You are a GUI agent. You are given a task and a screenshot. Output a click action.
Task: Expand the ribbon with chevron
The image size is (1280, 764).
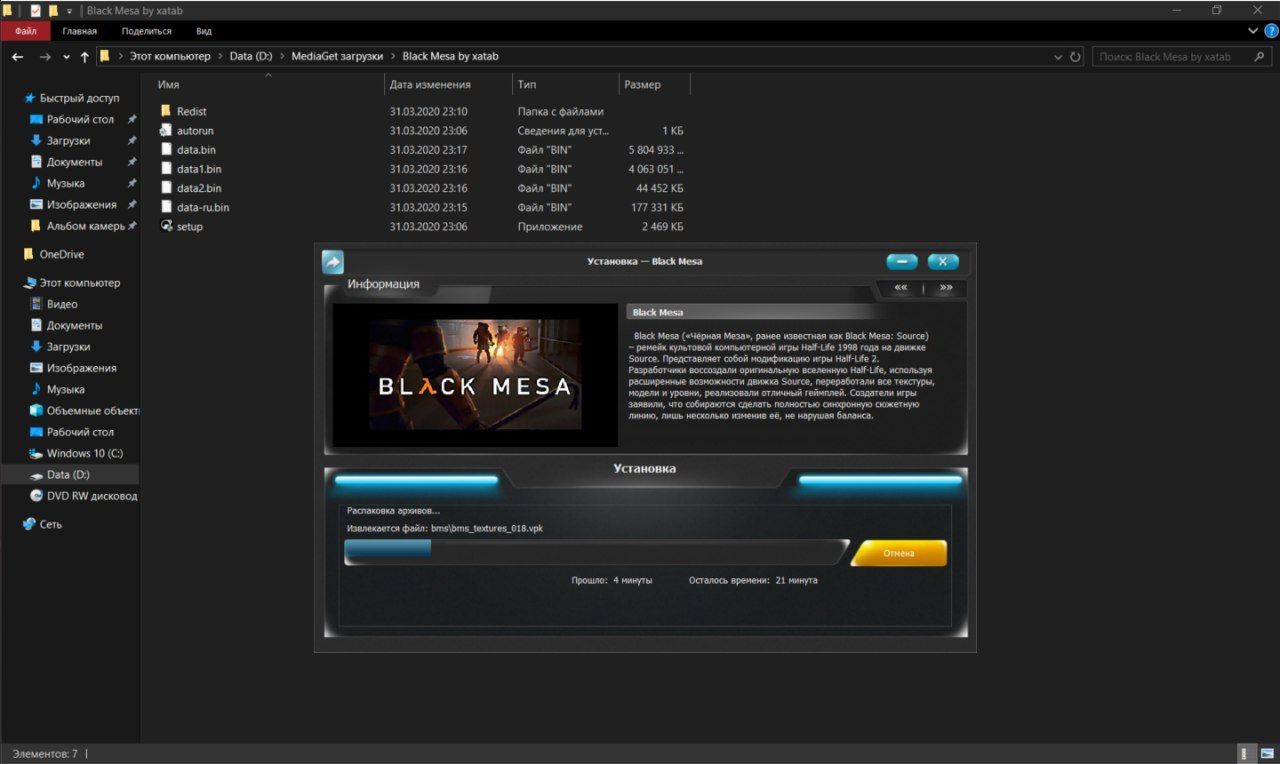(x=1253, y=31)
